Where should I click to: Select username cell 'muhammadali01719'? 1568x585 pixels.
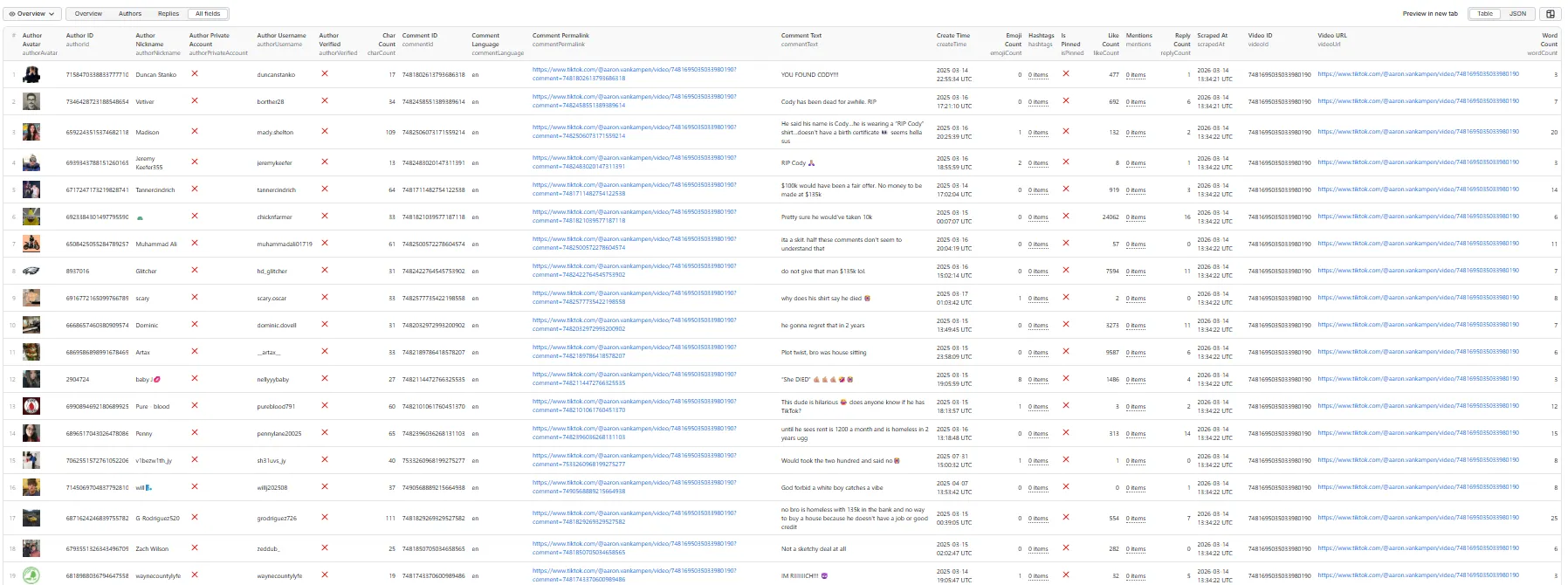tap(285, 244)
